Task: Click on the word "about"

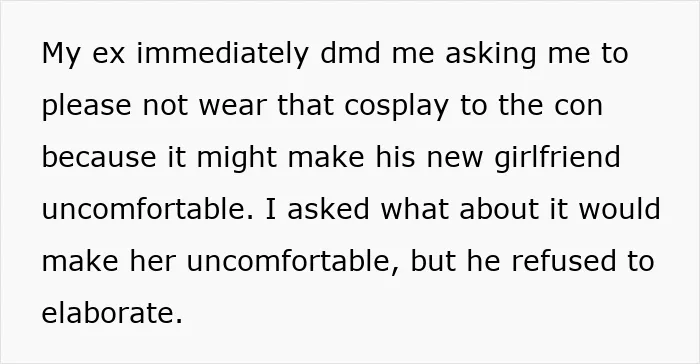Action: coord(499,210)
